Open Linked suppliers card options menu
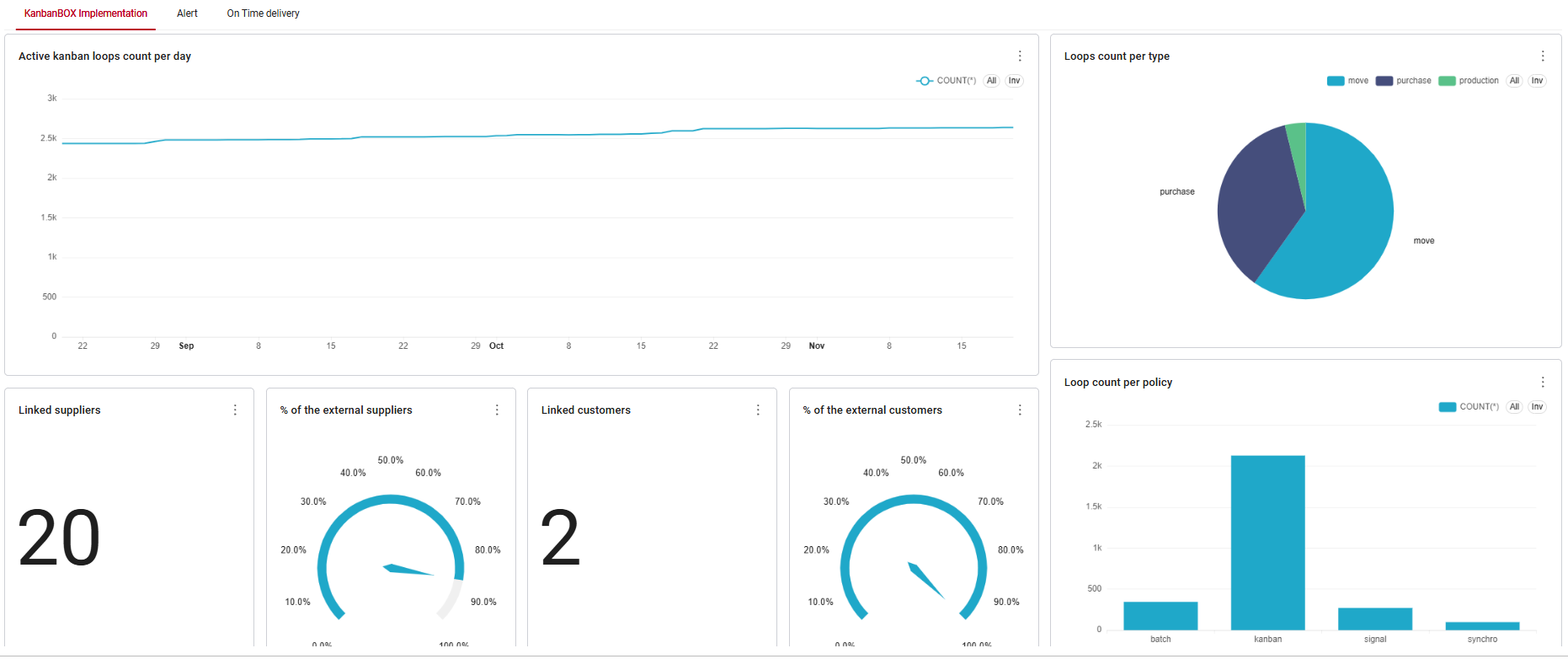 pyautogui.click(x=235, y=410)
